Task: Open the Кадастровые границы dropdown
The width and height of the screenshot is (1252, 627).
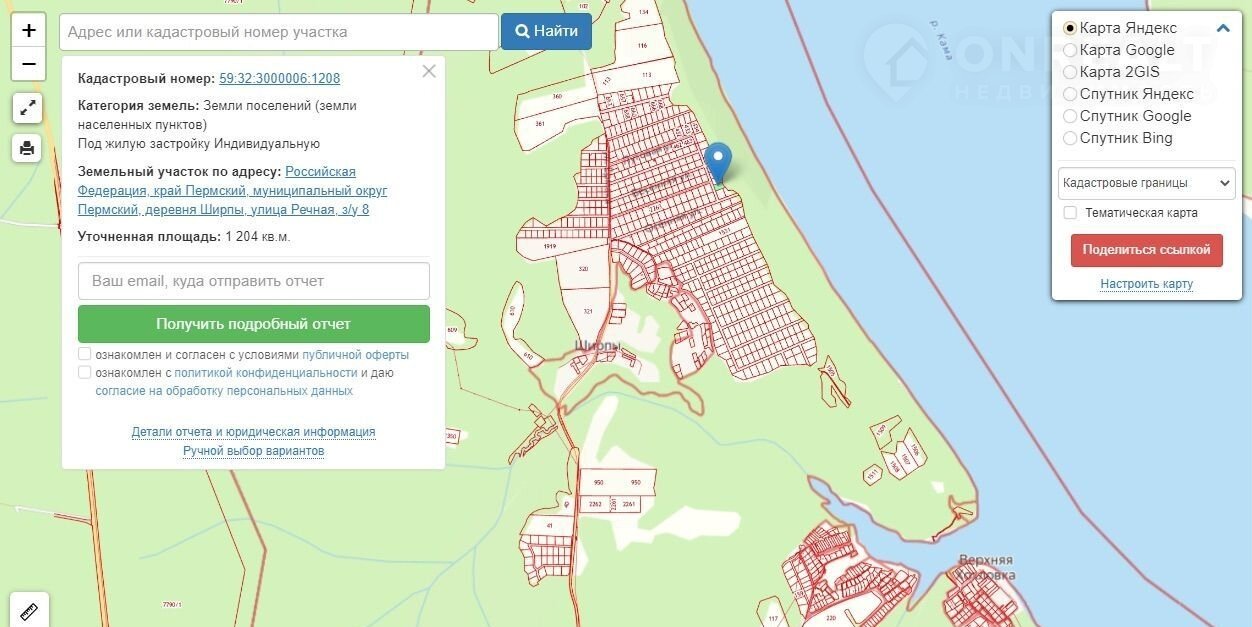Action: click(x=1147, y=184)
